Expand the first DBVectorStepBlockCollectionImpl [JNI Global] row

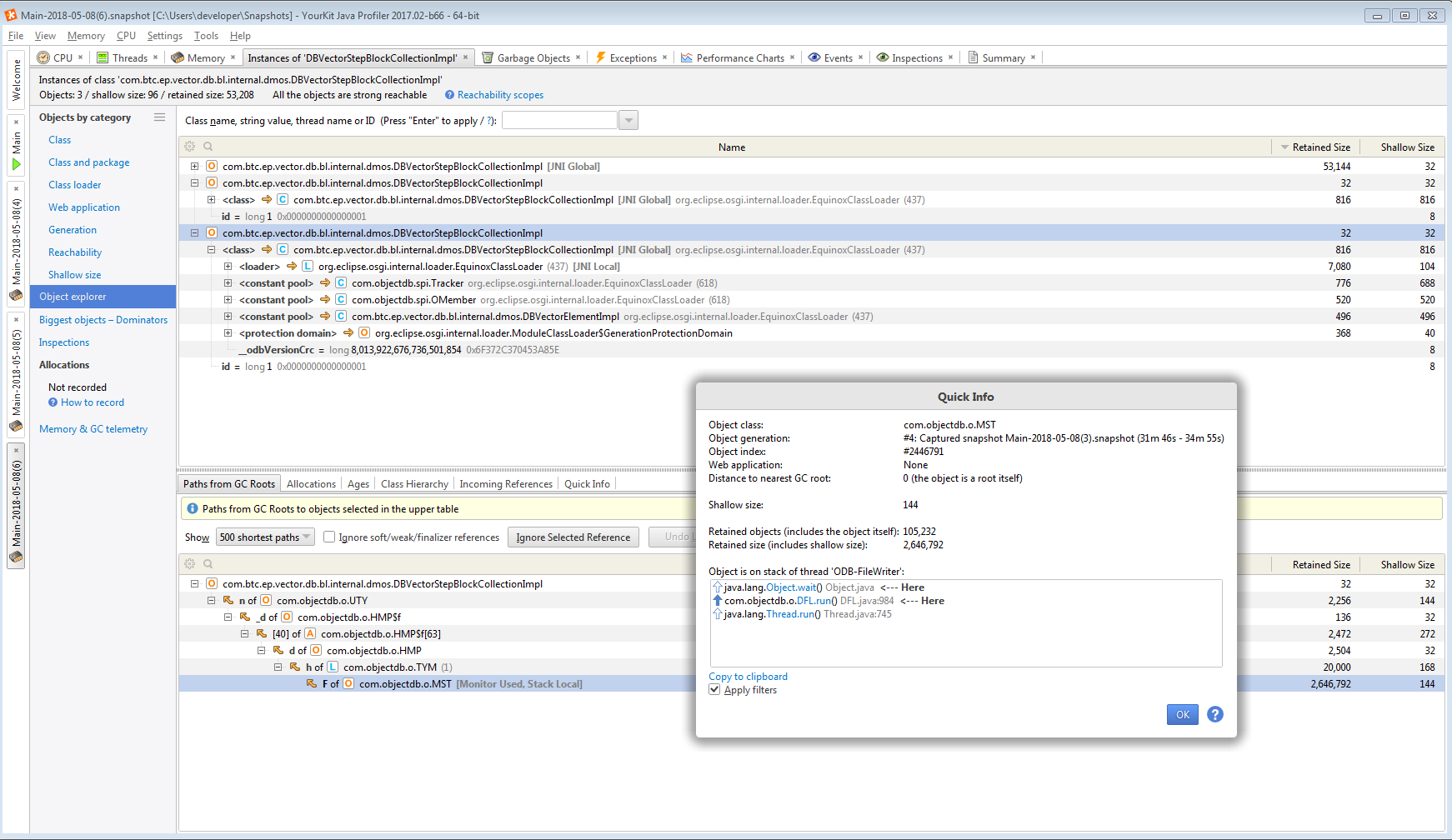[194, 167]
